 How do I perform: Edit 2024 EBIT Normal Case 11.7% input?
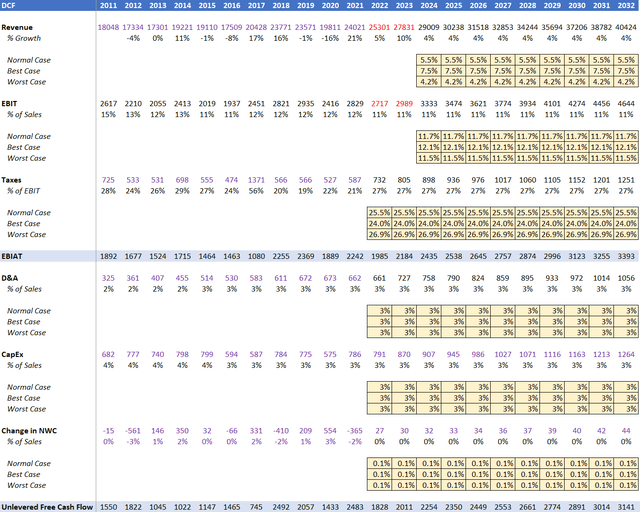429,136
